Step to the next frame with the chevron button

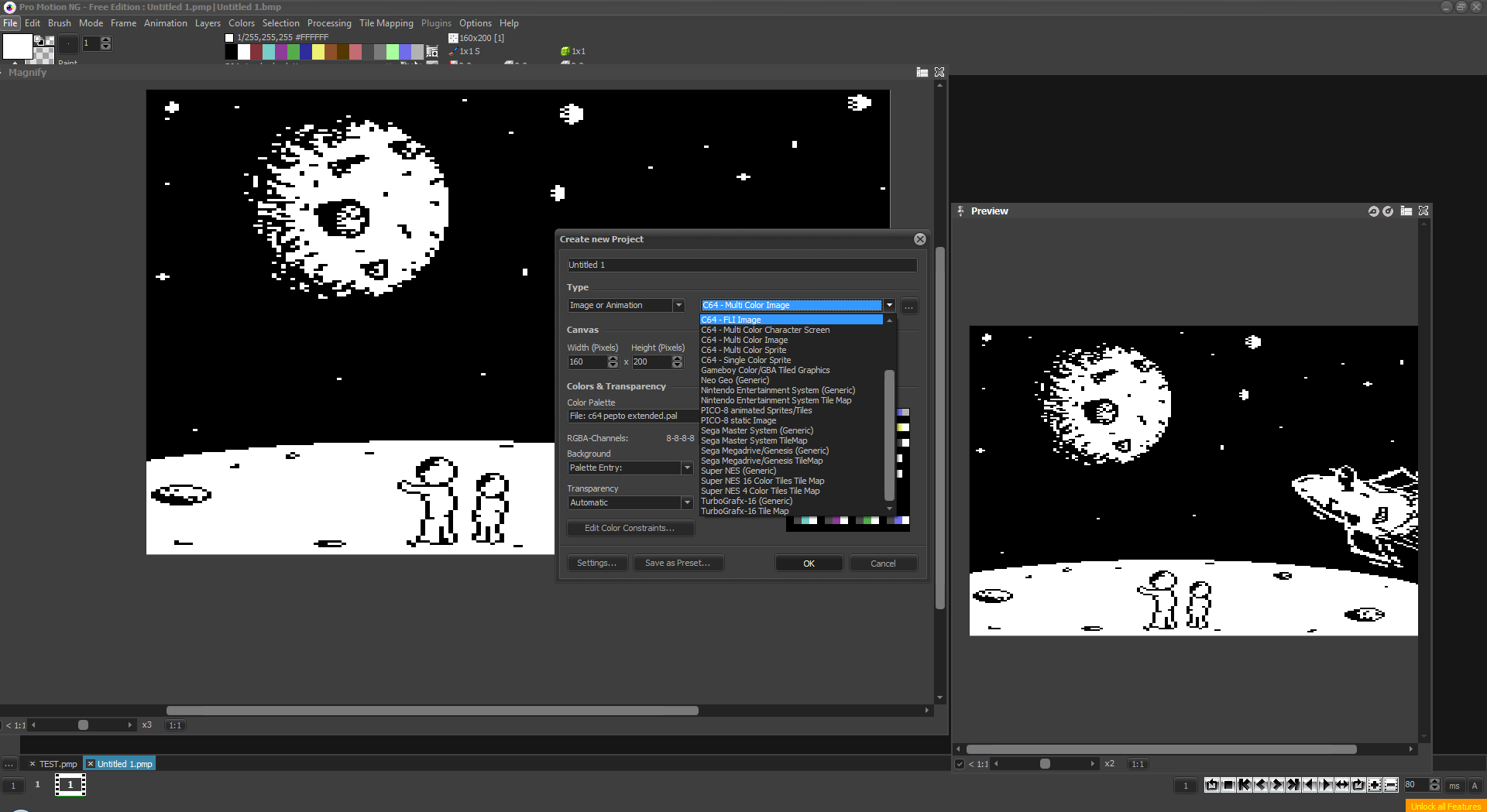tap(1277, 785)
